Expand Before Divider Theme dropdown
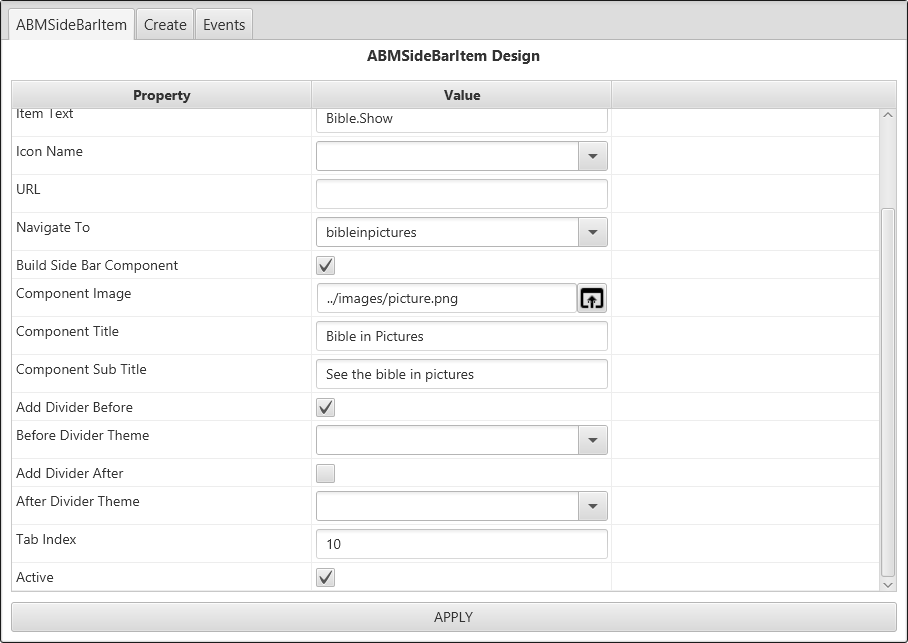The width and height of the screenshot is (908, 643). click(592, 440)
